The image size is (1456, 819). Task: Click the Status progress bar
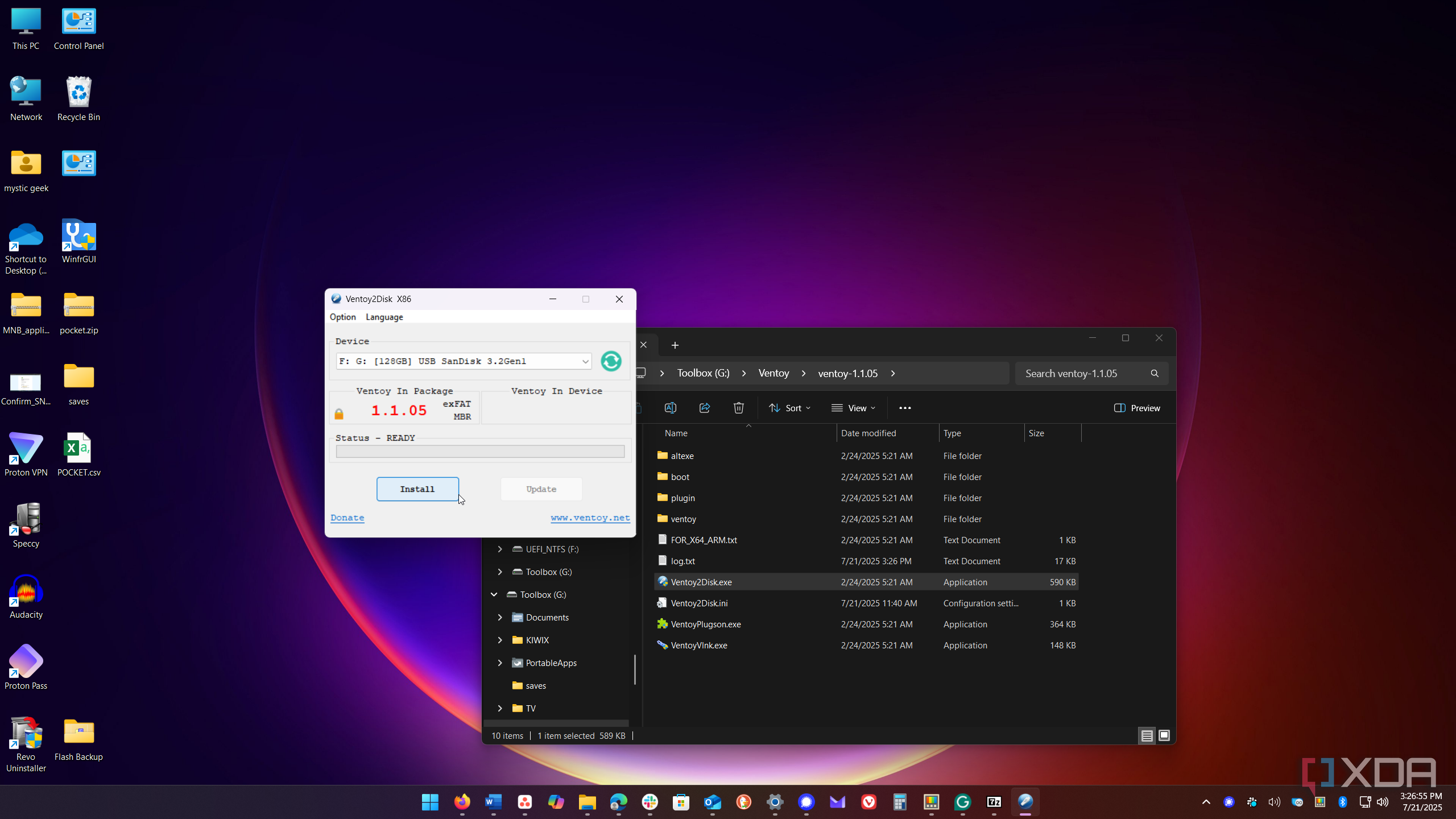(480, 451)
